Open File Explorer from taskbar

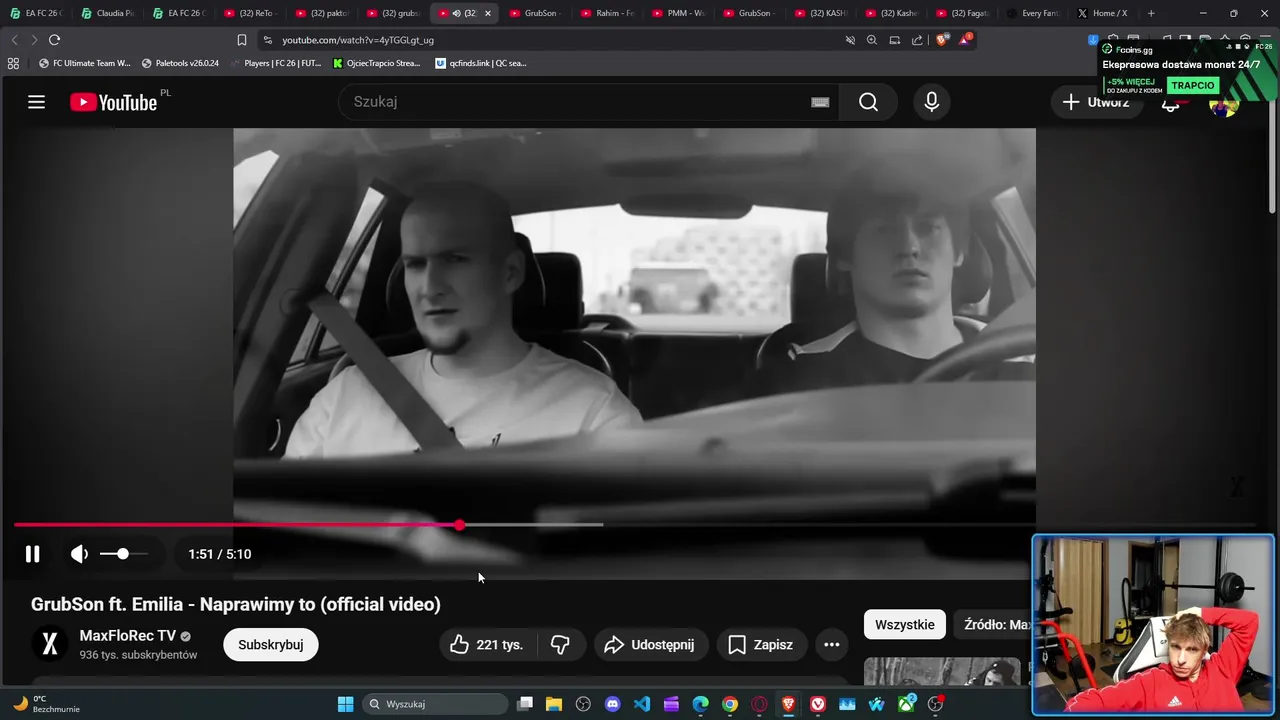click(x=554, y=704)
